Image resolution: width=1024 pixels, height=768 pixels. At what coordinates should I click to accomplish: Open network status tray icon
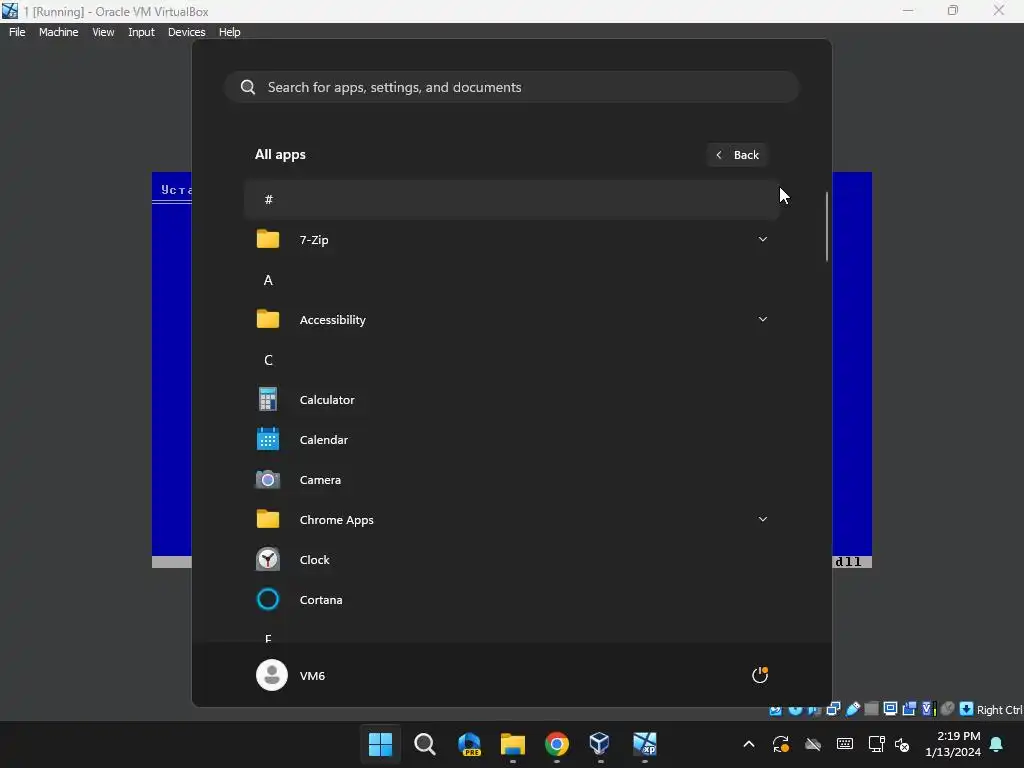point(876,744)
